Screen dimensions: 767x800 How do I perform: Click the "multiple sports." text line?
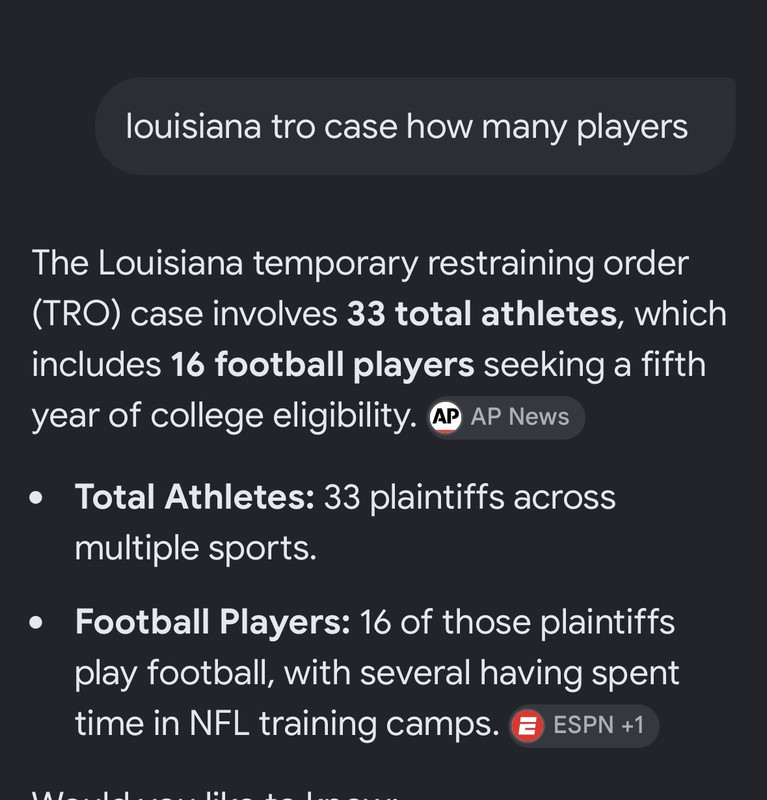point(196,549)
